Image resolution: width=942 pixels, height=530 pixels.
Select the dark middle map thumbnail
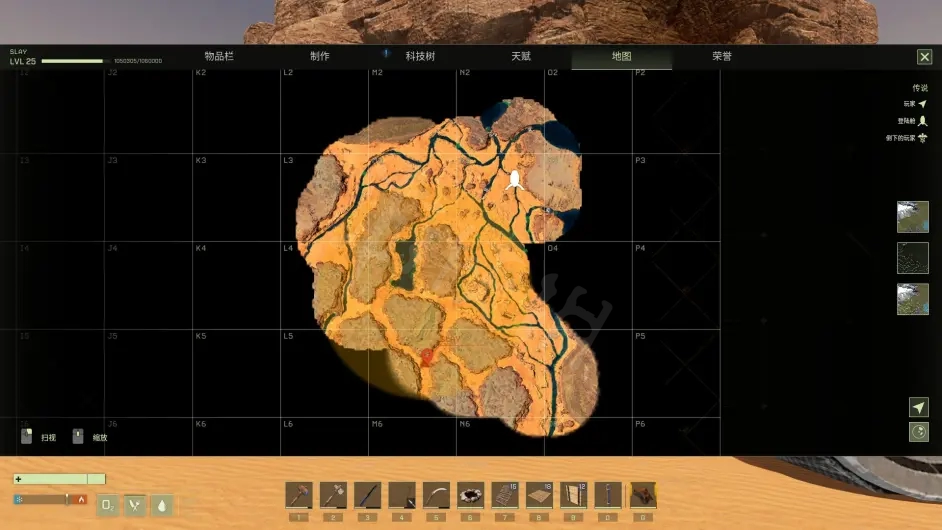pos(912,258)
